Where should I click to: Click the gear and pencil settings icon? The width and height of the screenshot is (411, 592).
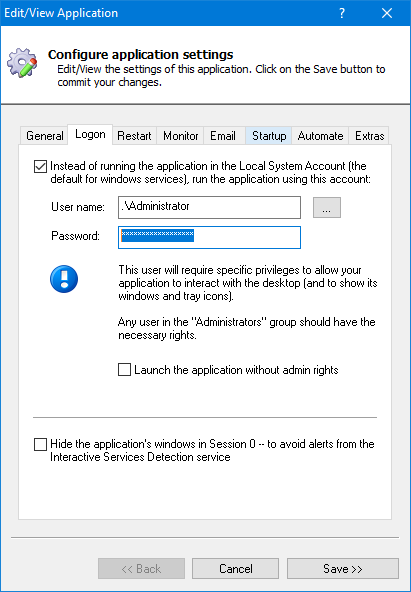[22, 63]
